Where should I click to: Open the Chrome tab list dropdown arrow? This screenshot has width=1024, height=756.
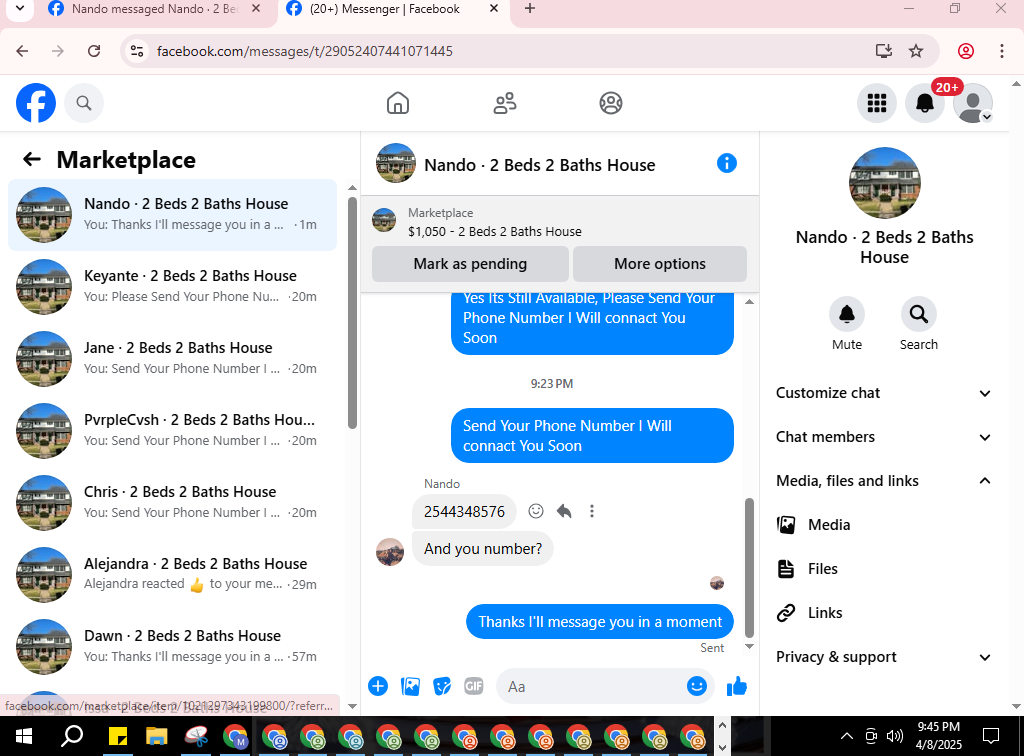click(20, 9)
